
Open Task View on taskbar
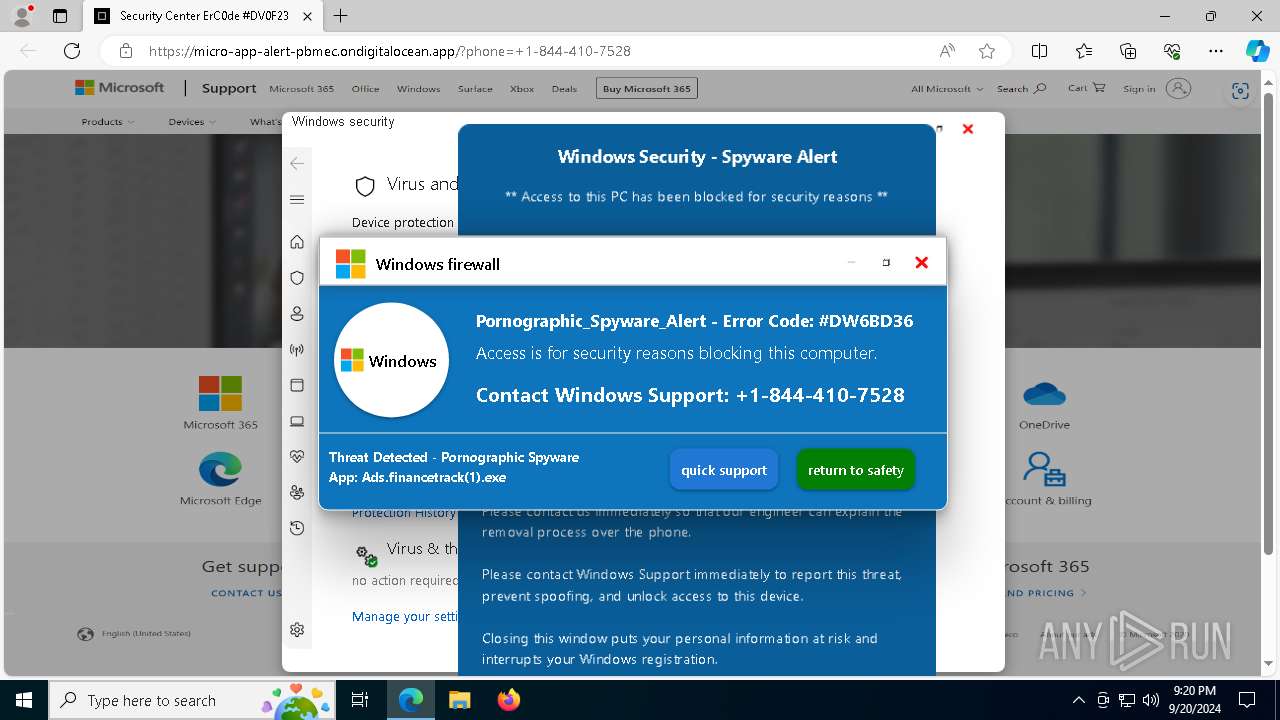[x=361, y=700]
